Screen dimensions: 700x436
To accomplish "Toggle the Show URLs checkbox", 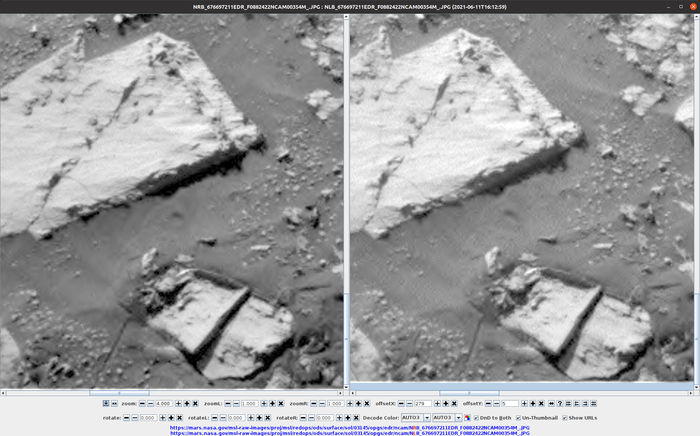I will [565, 418].
